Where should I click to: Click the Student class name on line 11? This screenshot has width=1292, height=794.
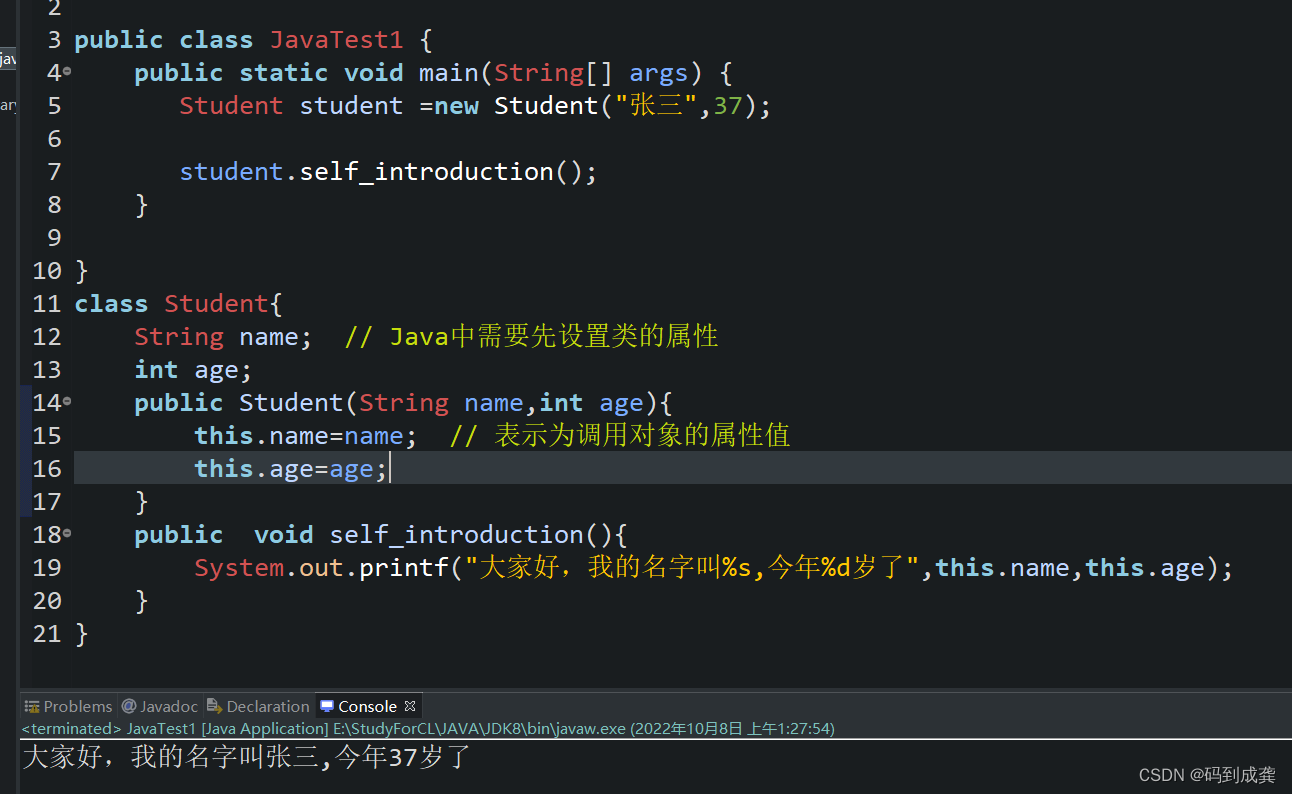[216, 303]
